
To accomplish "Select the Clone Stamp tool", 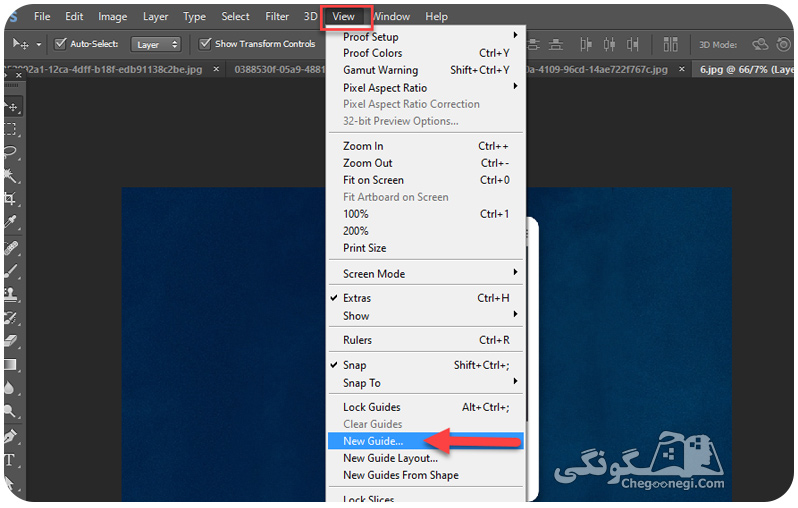I will [10, 294].
